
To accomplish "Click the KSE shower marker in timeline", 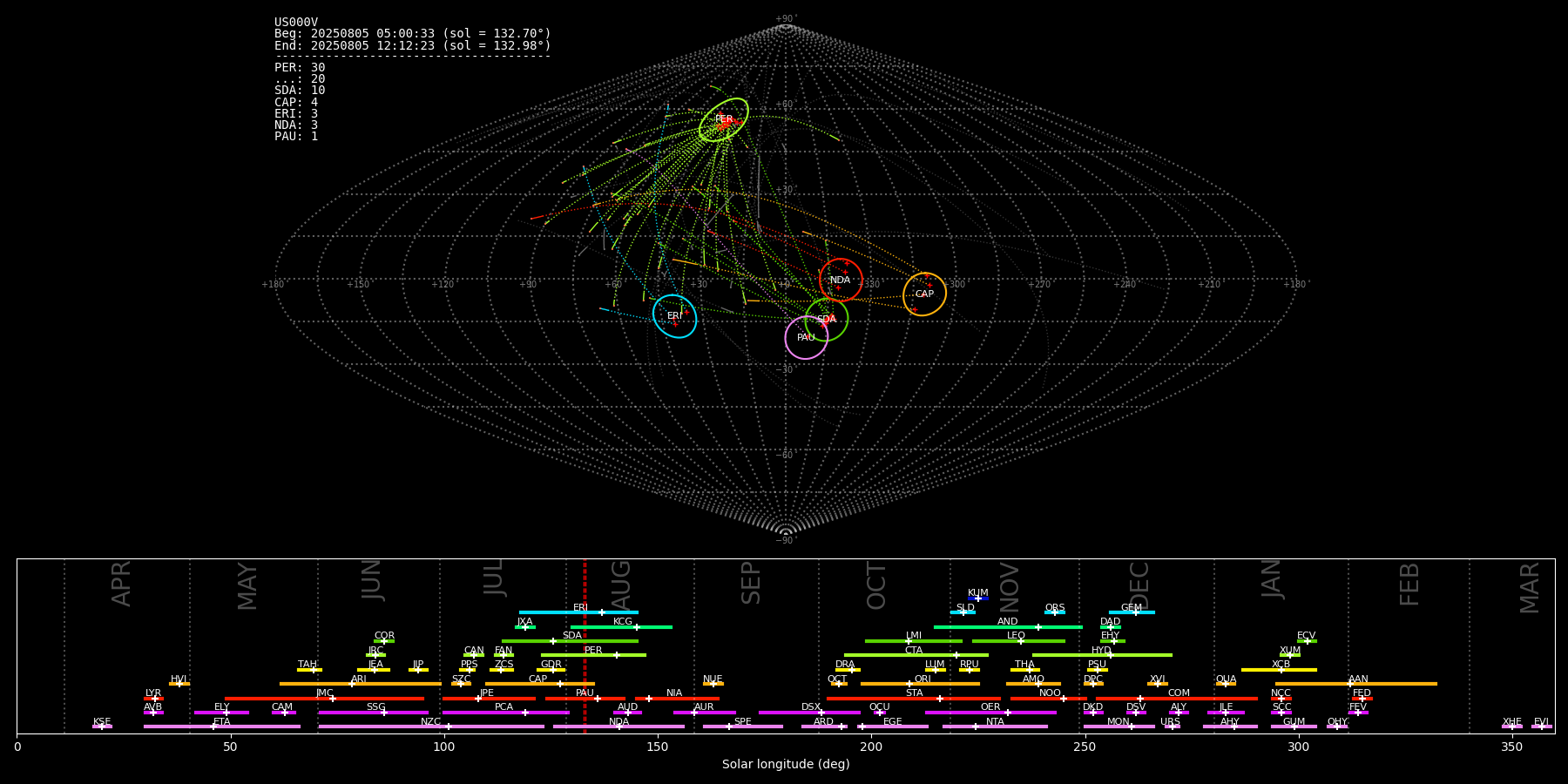I will click(x=102, y=727).
